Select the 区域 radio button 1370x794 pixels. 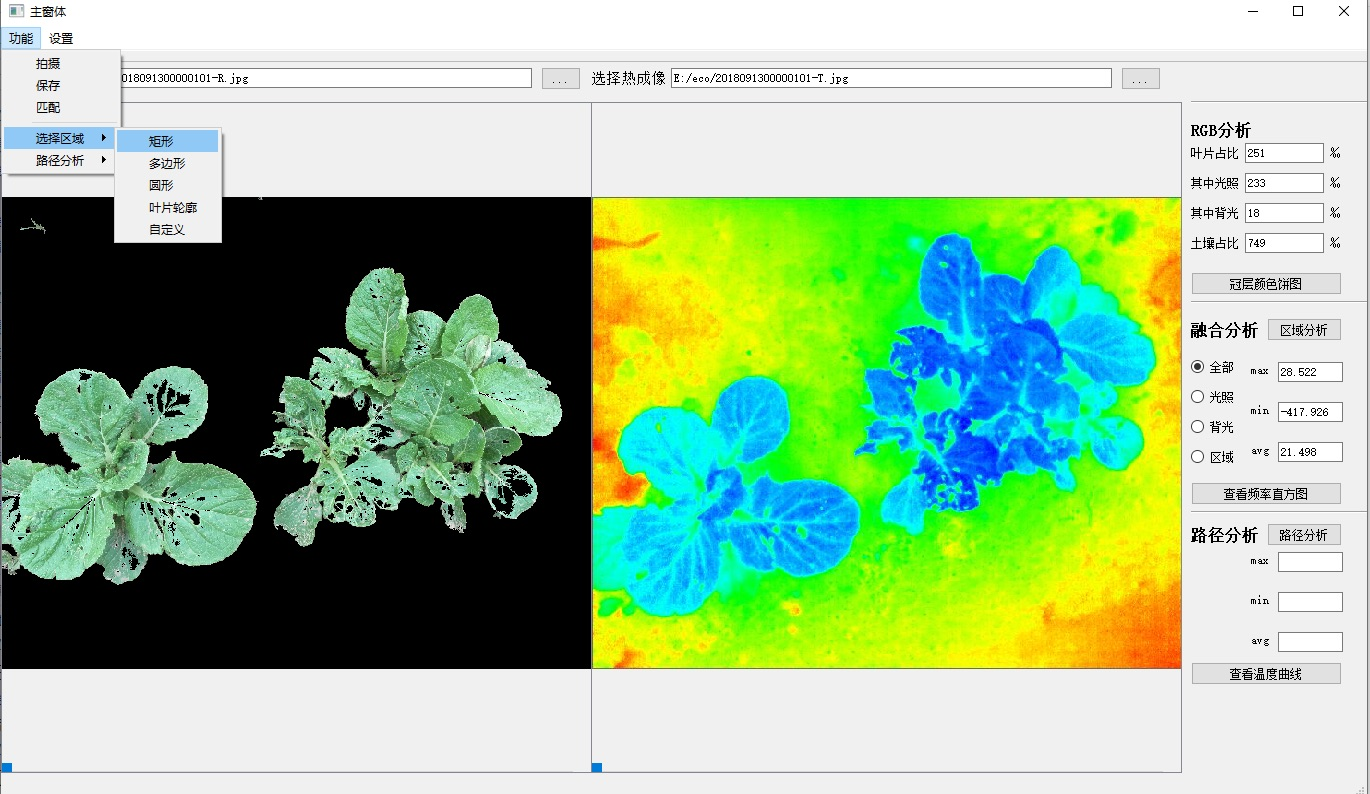tap(1198, 457)
